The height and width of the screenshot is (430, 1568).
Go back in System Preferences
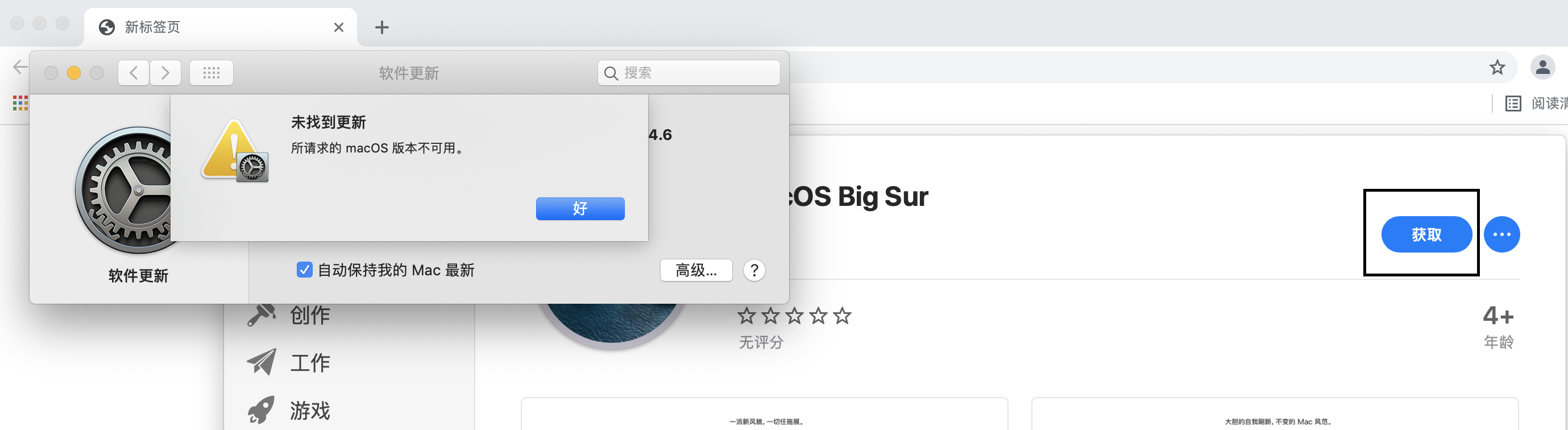click(134, 73)
